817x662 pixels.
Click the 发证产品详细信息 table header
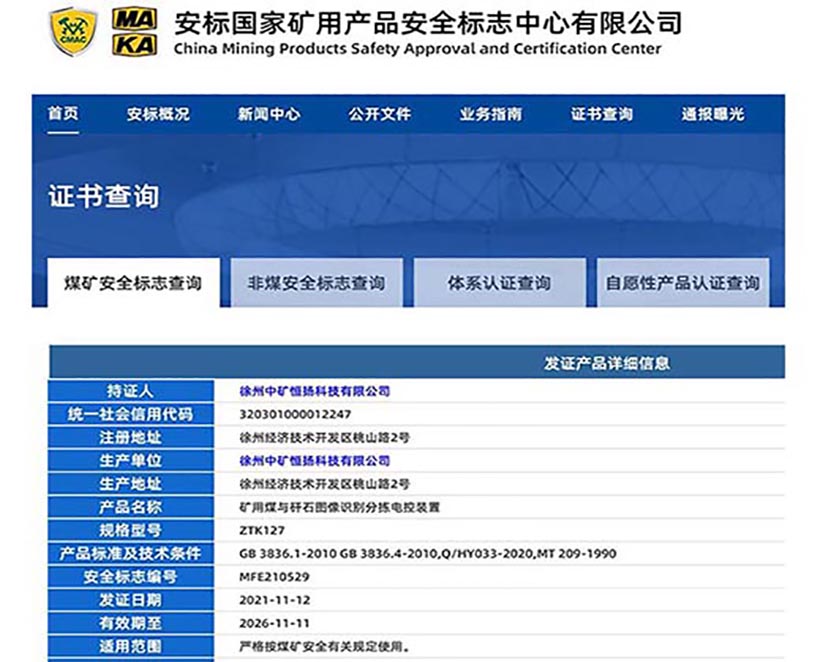[606, 363]
